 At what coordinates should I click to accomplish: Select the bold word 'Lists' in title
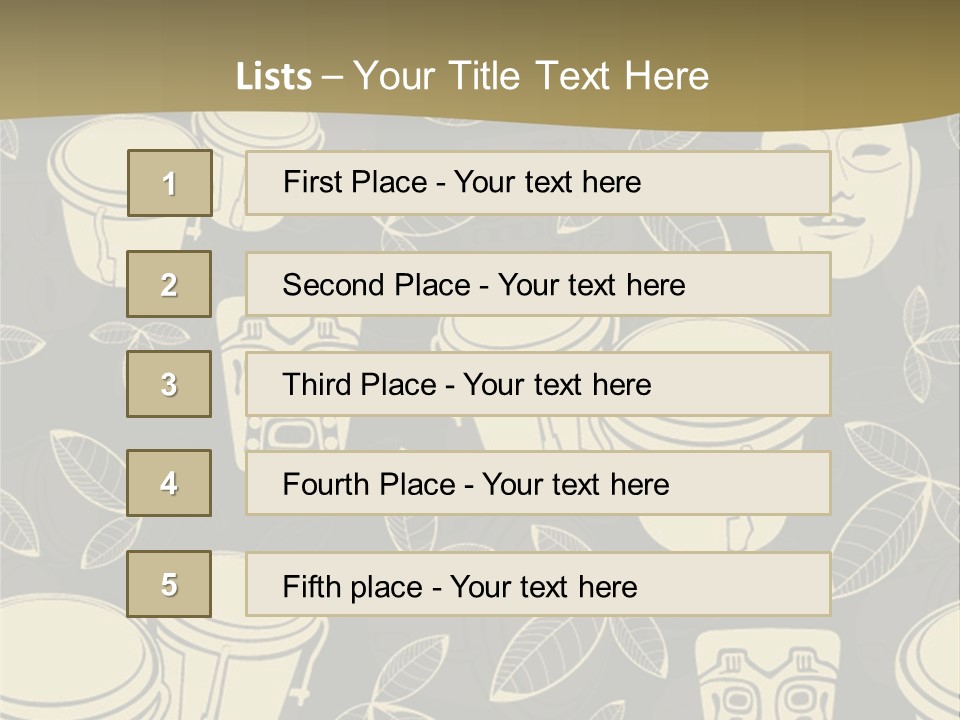click(x=274, y=77)
